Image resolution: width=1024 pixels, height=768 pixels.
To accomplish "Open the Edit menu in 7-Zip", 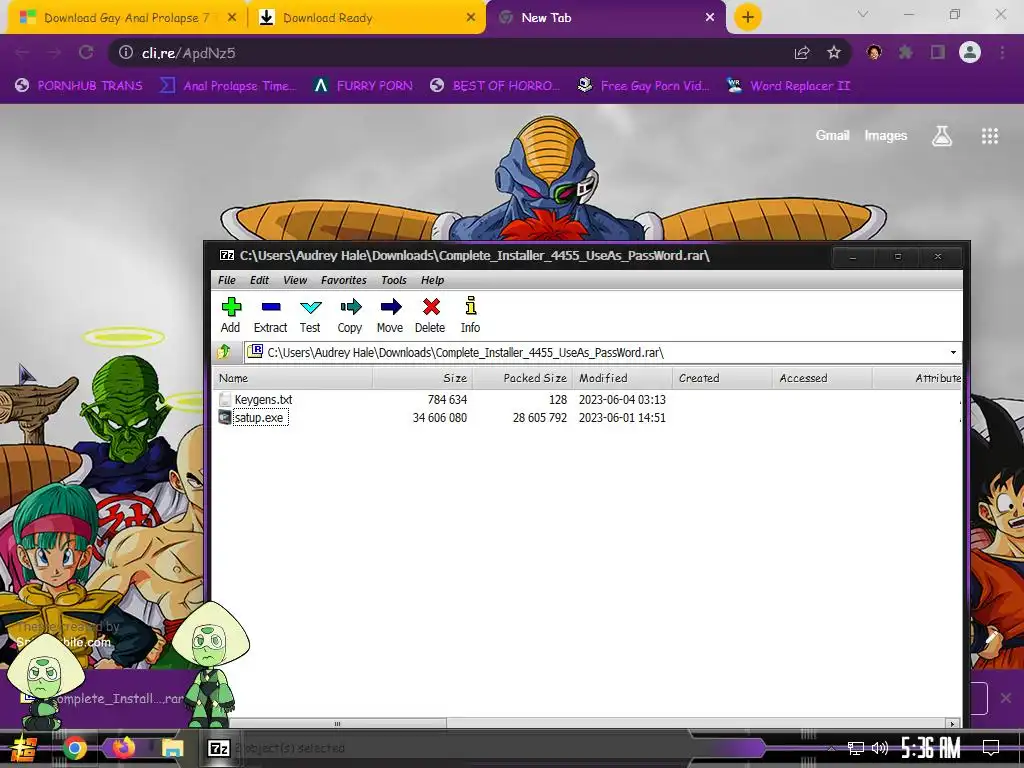I will (259, 280).
